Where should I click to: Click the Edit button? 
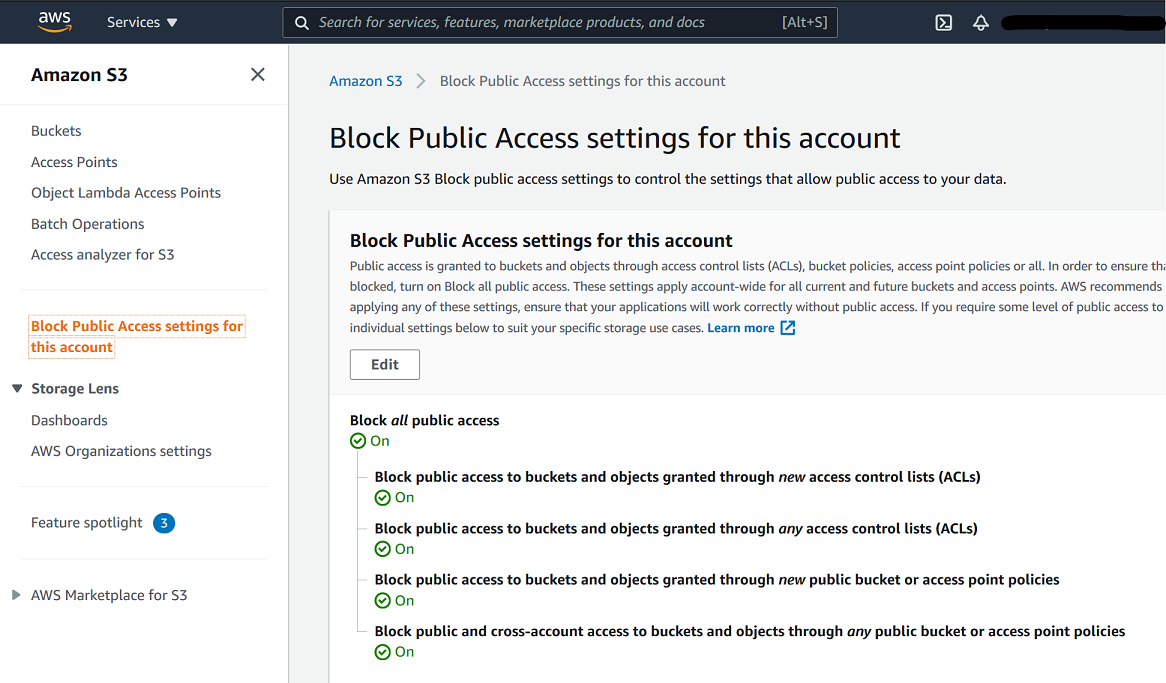[x=384, y=365]
